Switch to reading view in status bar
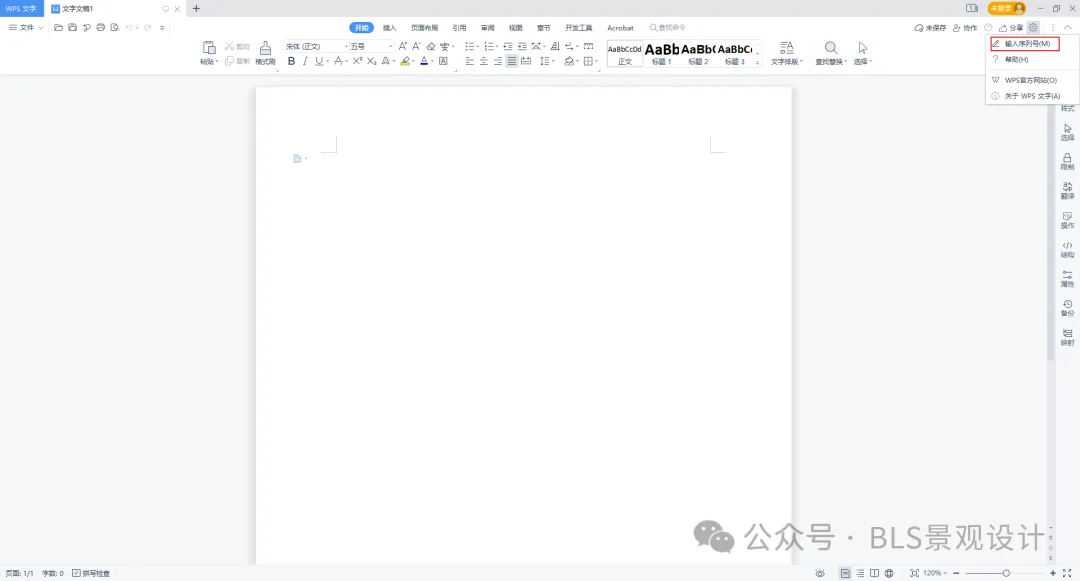Image resolution: width=1080 pixels, height=581 pixels. coord(874,573)
